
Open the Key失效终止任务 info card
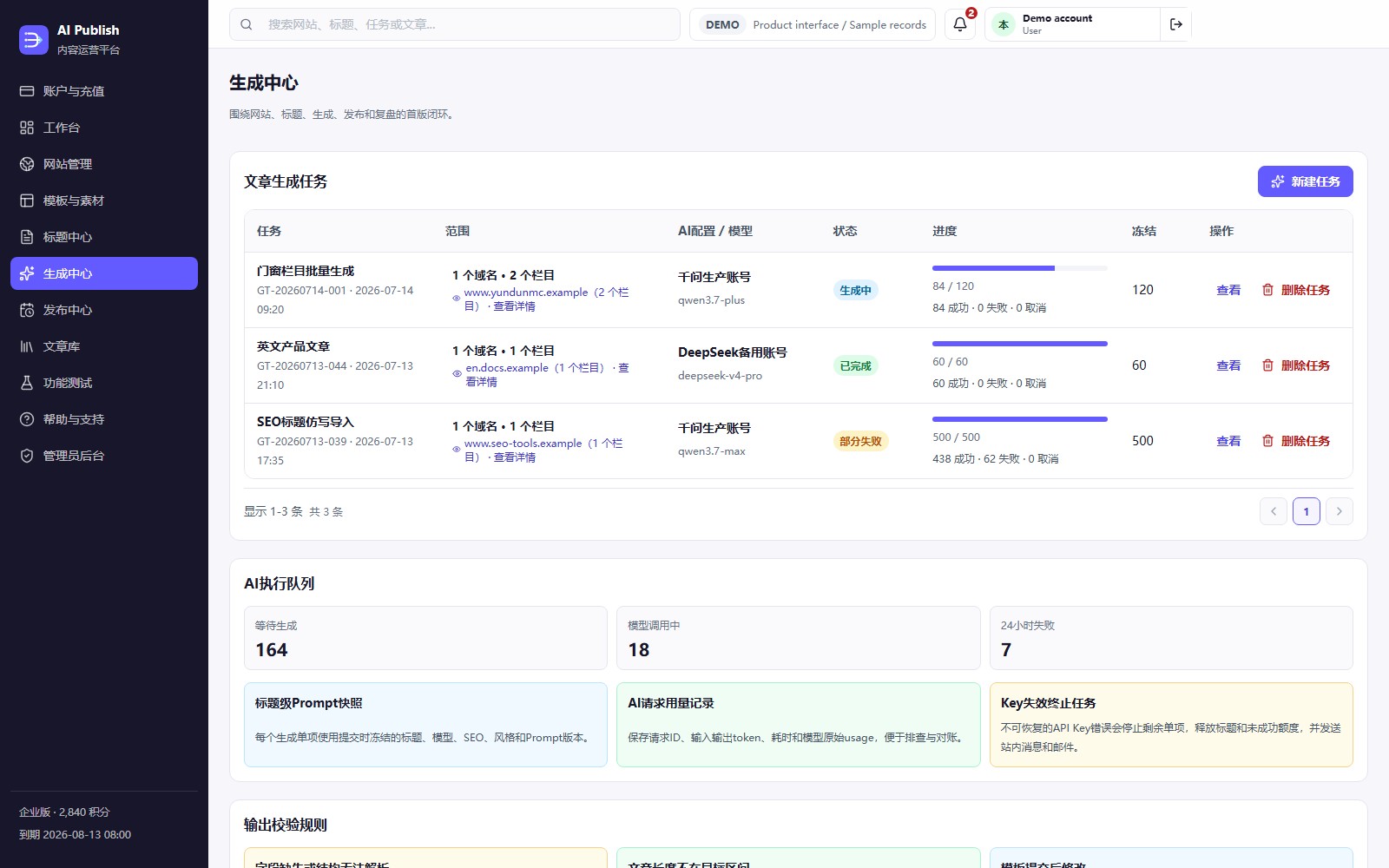(1171, 725)
